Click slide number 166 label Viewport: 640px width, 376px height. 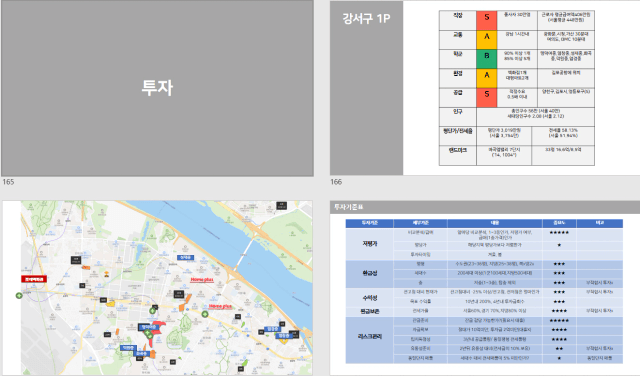point(336,182)
